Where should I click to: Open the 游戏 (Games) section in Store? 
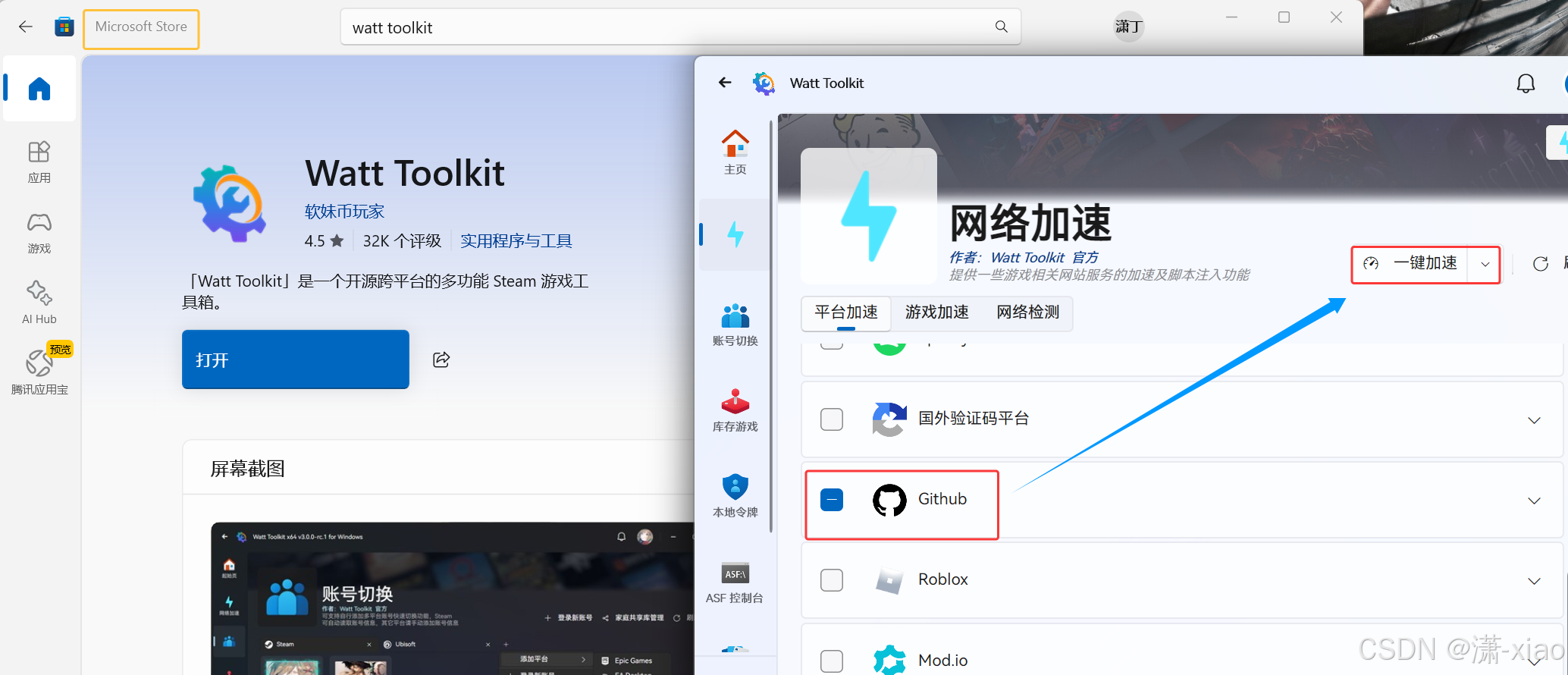pos(39,233)
